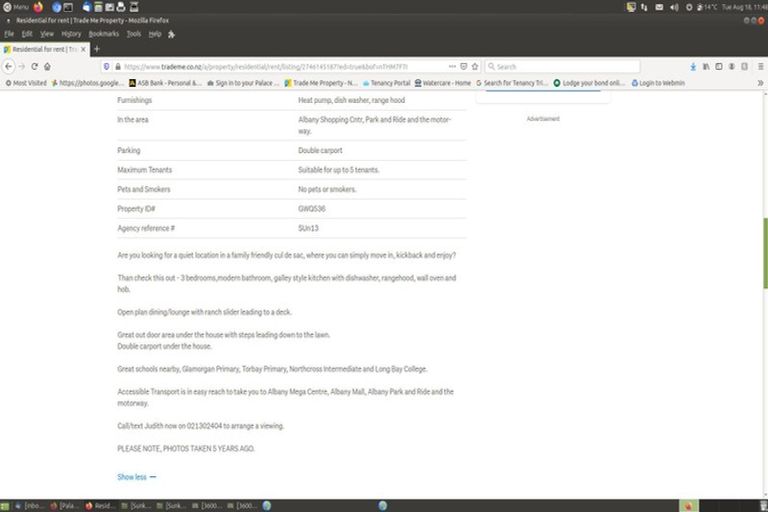Image resolution: width=768 pixels, height=512 pixels.
Task: Go to the Firefox Home page icon
Action: pos(47,66)
